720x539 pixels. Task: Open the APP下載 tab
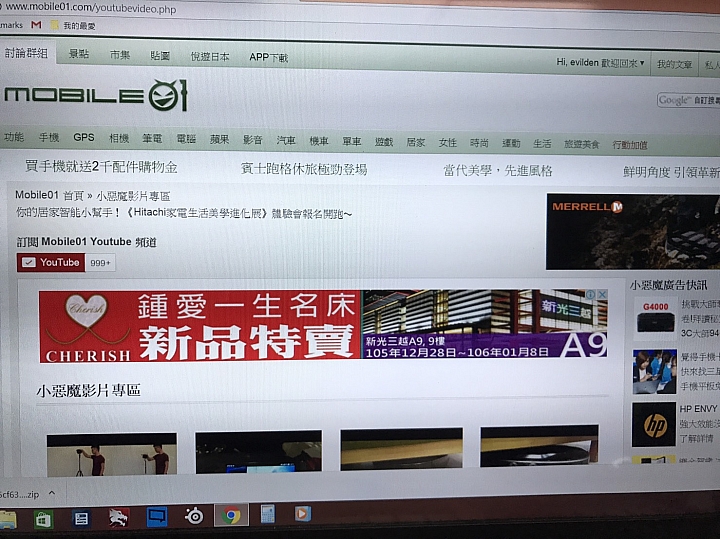click(x=269, y=58)
